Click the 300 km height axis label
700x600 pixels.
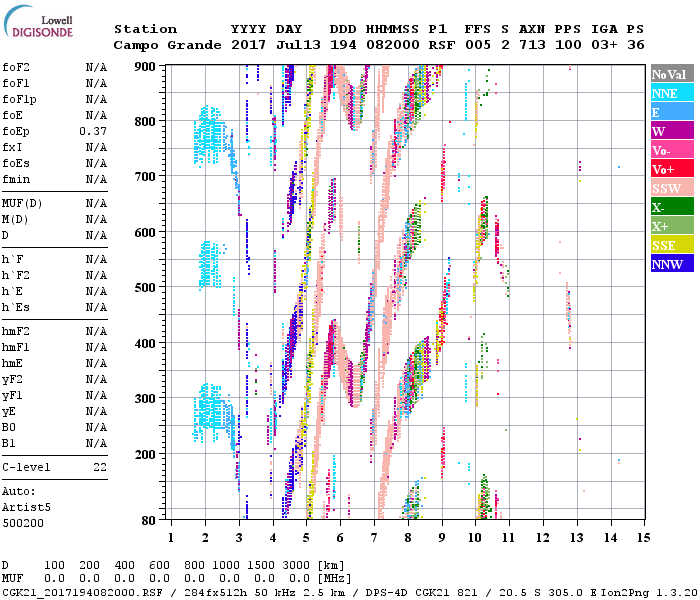point(145,398)
